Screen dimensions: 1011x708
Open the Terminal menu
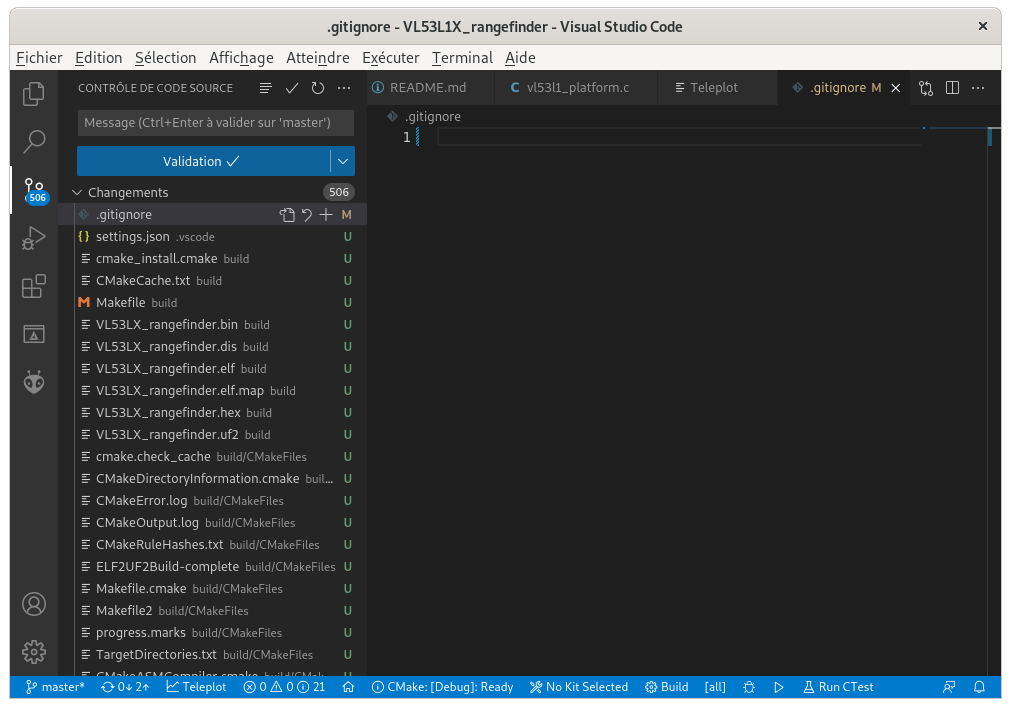click(x=462, y=57)
